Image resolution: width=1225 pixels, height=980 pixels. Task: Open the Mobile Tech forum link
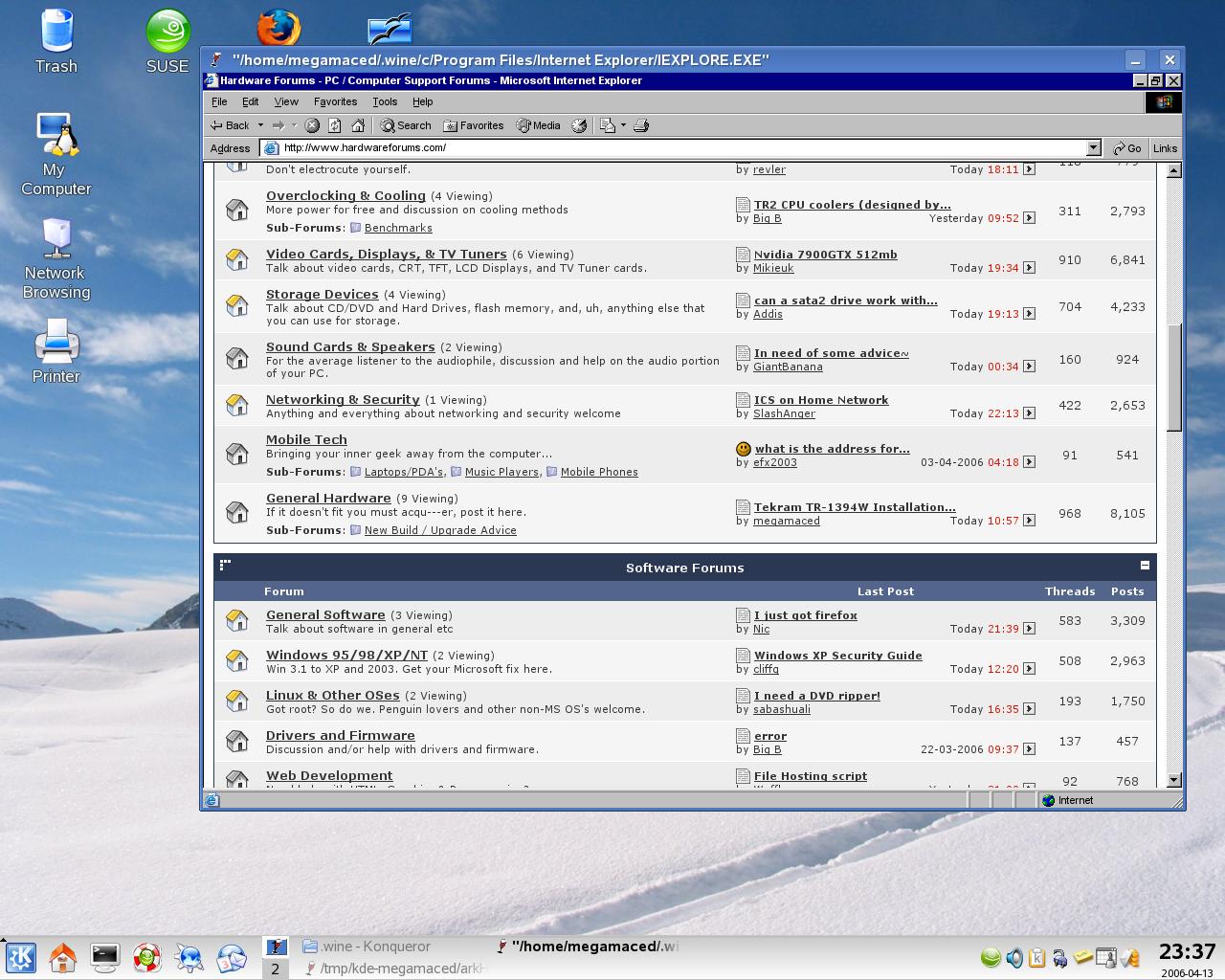pos(306,439)
